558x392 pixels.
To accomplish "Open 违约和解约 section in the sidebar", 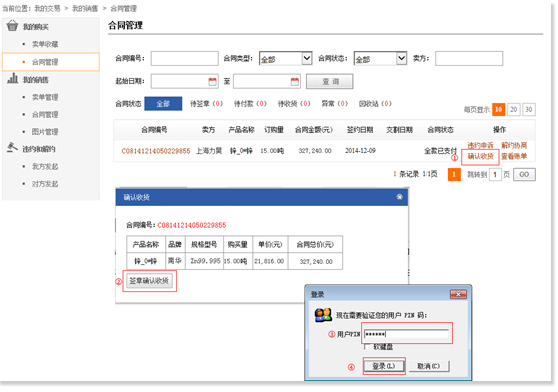I will click(39, 149).
